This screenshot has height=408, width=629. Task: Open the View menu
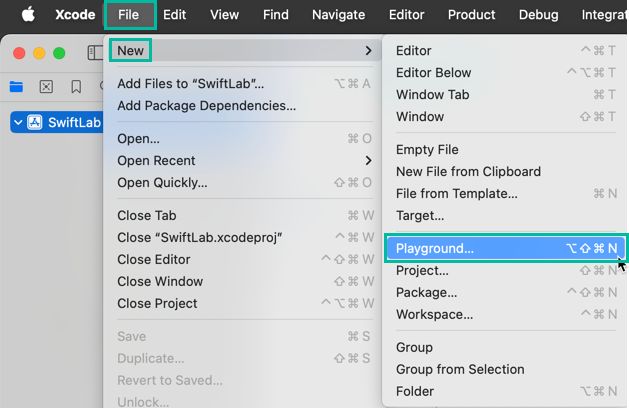pyautogui.click(x=224, y=15)
